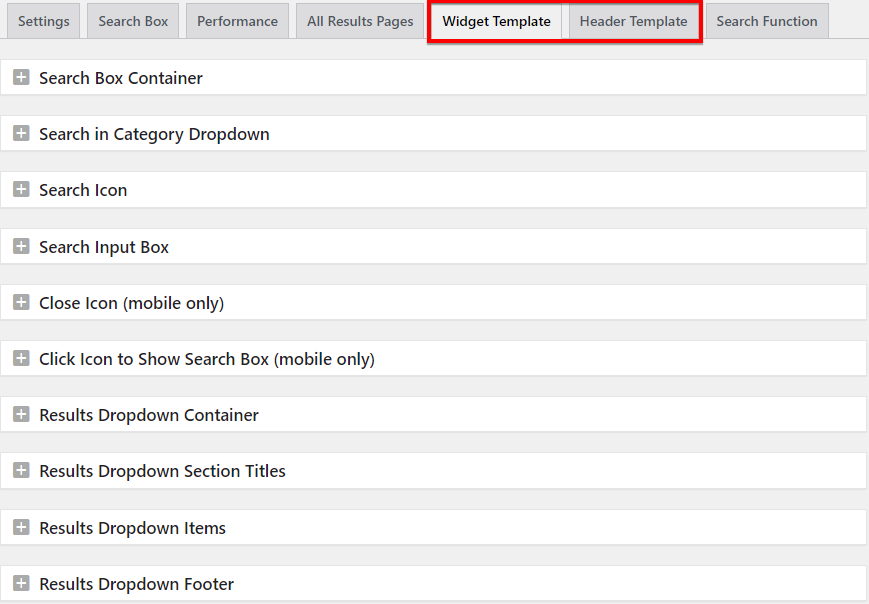869x604 pixels.
Task: Go to the Performance tab
Action: click(x=237, y=21)
